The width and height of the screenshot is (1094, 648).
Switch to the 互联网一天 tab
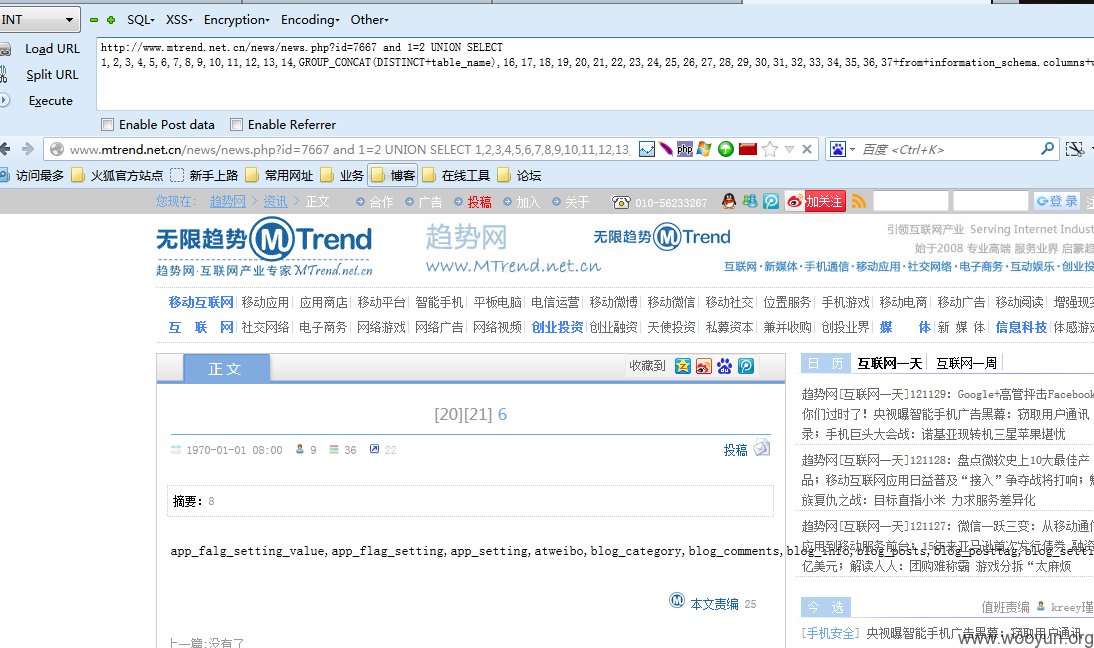[x=890, y=363]
